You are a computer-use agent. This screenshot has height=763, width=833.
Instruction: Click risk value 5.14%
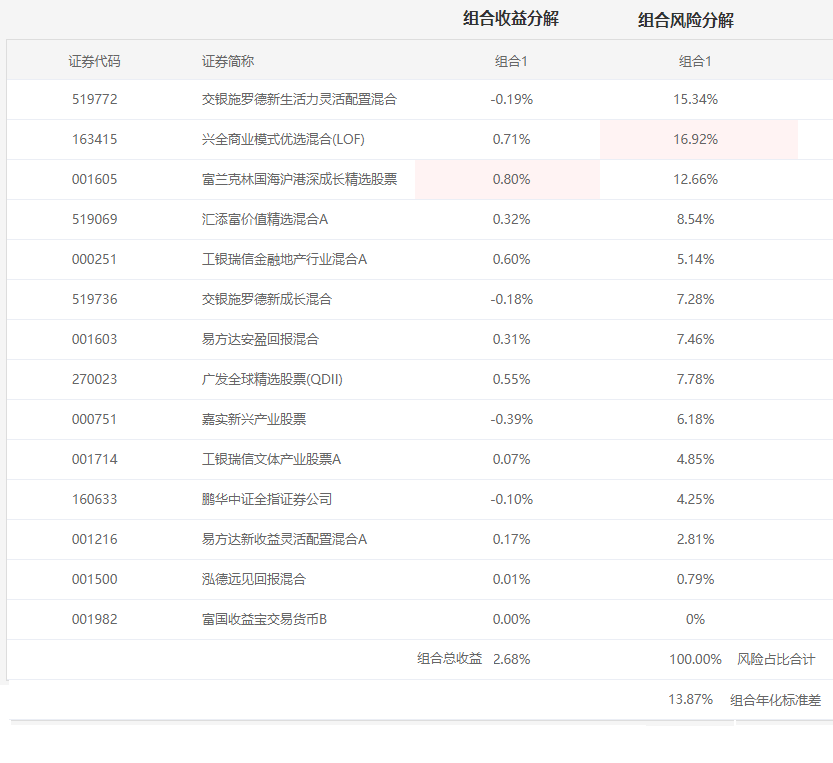(695, 259)
